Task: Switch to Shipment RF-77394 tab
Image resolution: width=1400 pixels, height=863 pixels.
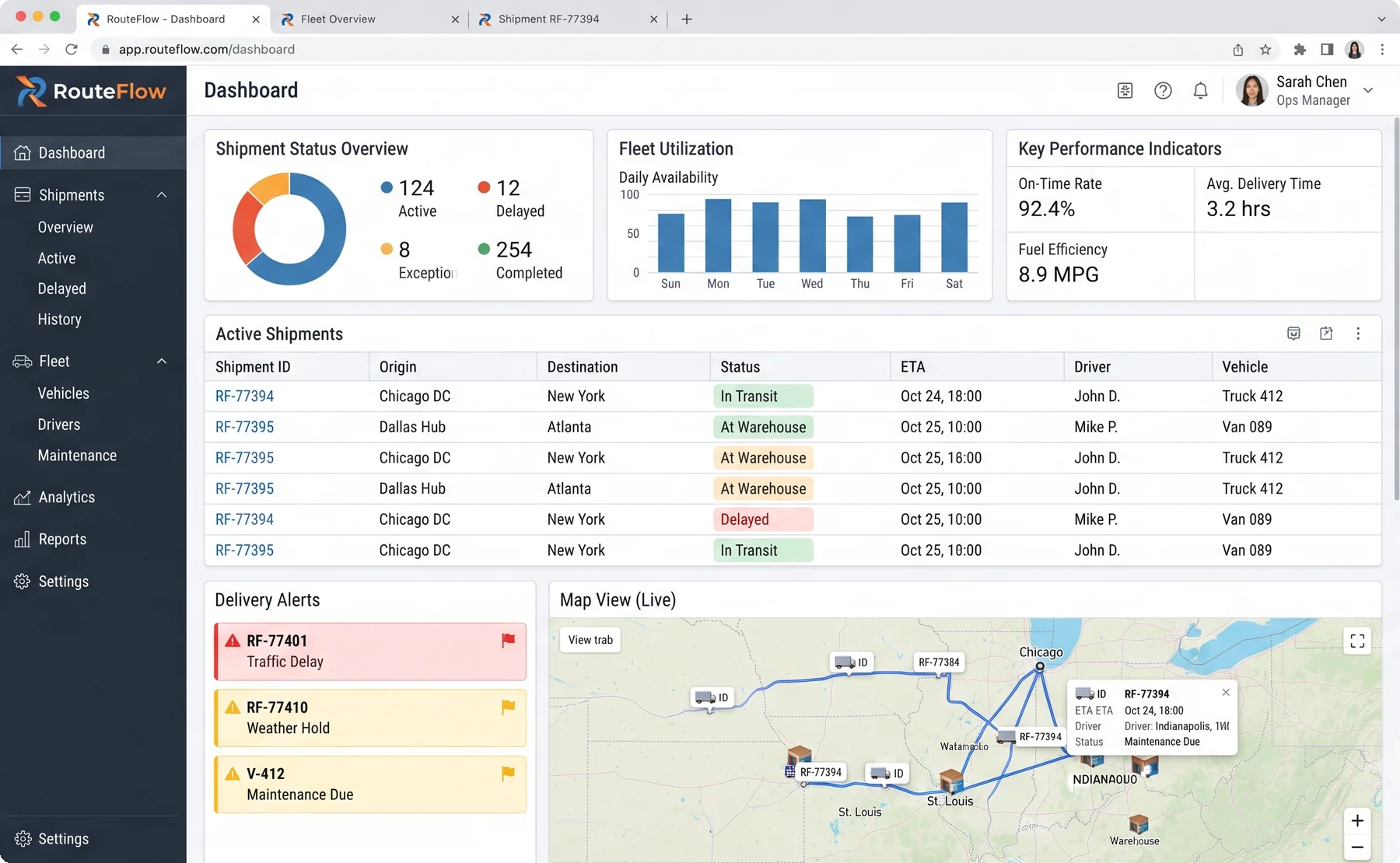Action: tap(569, 19)
